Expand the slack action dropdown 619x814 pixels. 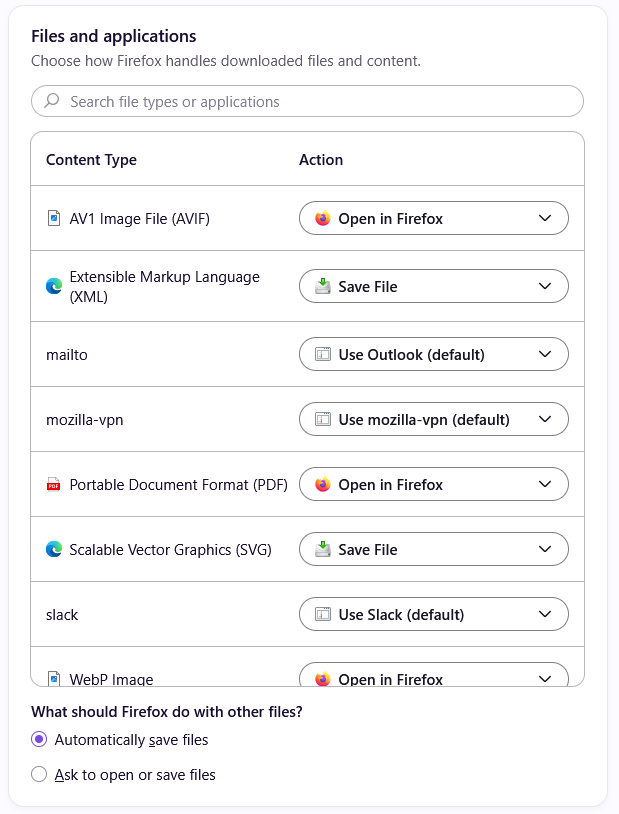click(x=434, y=614)
